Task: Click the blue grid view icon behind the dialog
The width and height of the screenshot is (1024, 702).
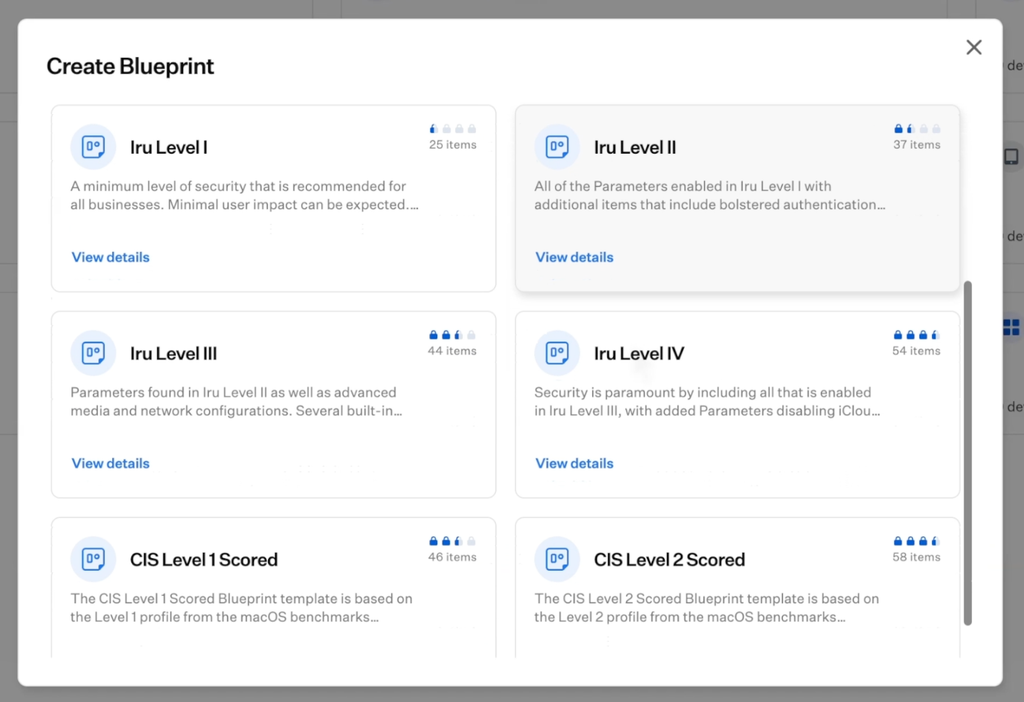Action: point(1012,327)
